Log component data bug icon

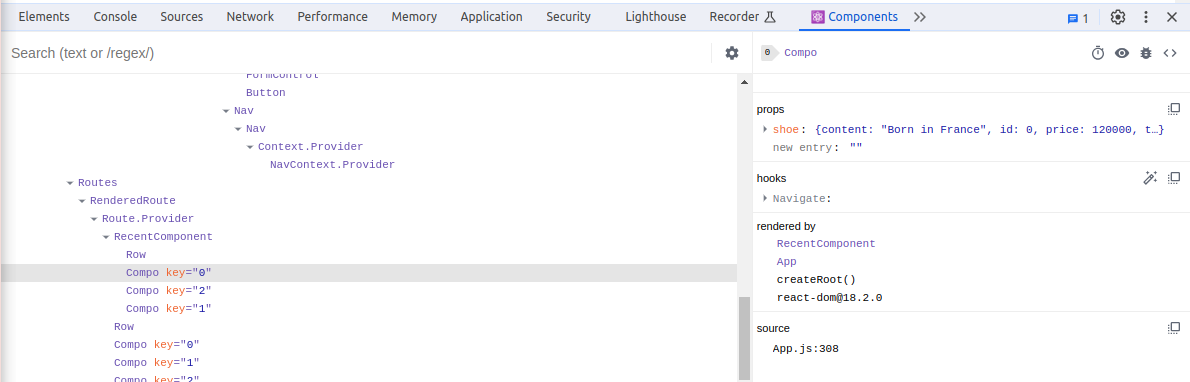pos(1146,53)
